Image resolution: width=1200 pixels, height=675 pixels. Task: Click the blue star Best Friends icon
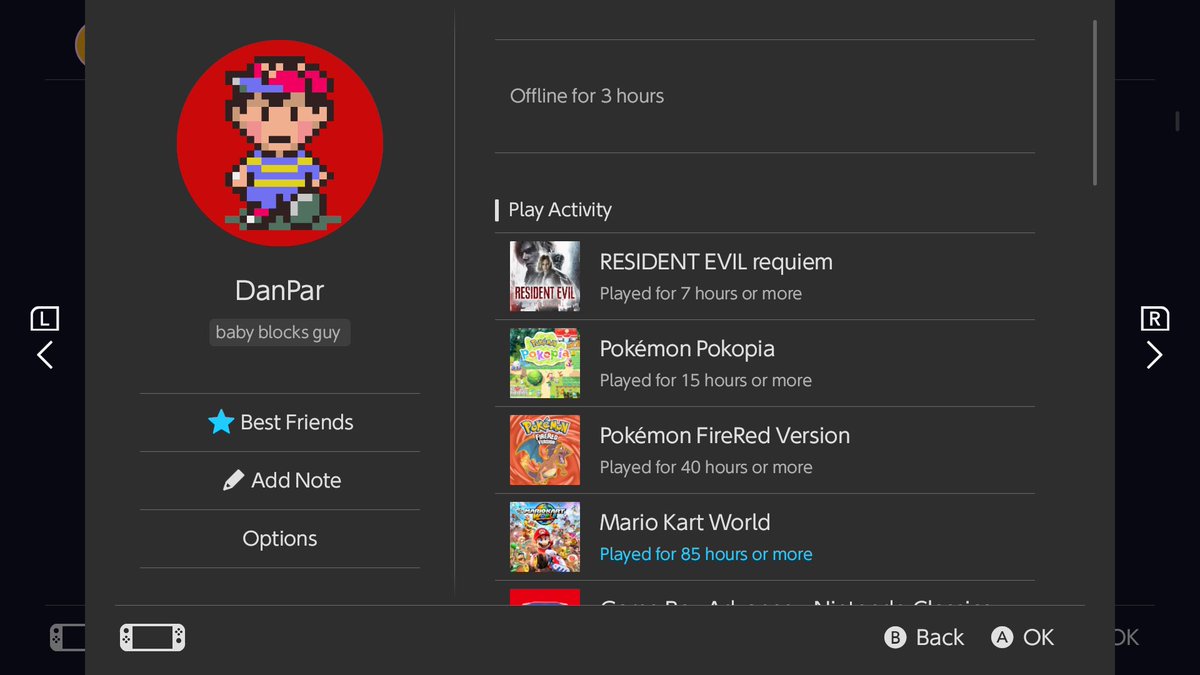click(x=221, y=422)
